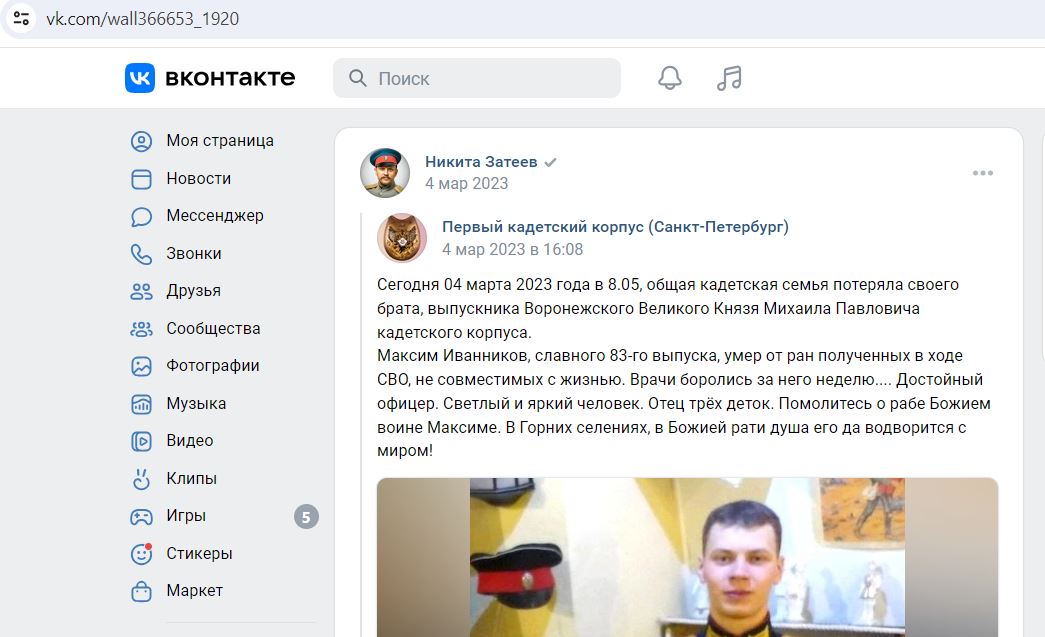
Task: Click the Calls phone icon
Action: [141, 254]
